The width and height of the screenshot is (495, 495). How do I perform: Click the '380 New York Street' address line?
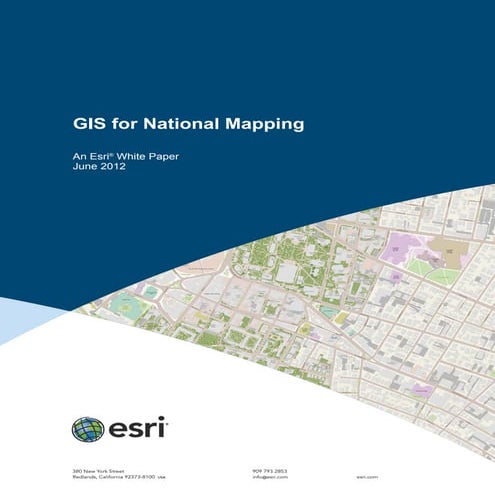click(x=98, y=471)
